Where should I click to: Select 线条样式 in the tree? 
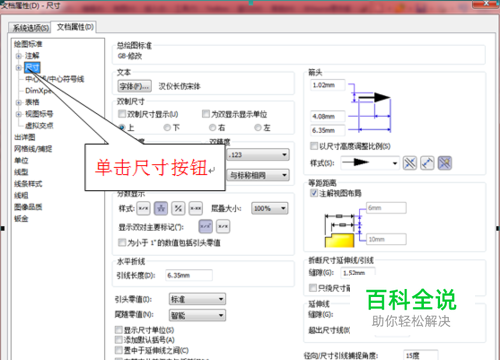28,184
